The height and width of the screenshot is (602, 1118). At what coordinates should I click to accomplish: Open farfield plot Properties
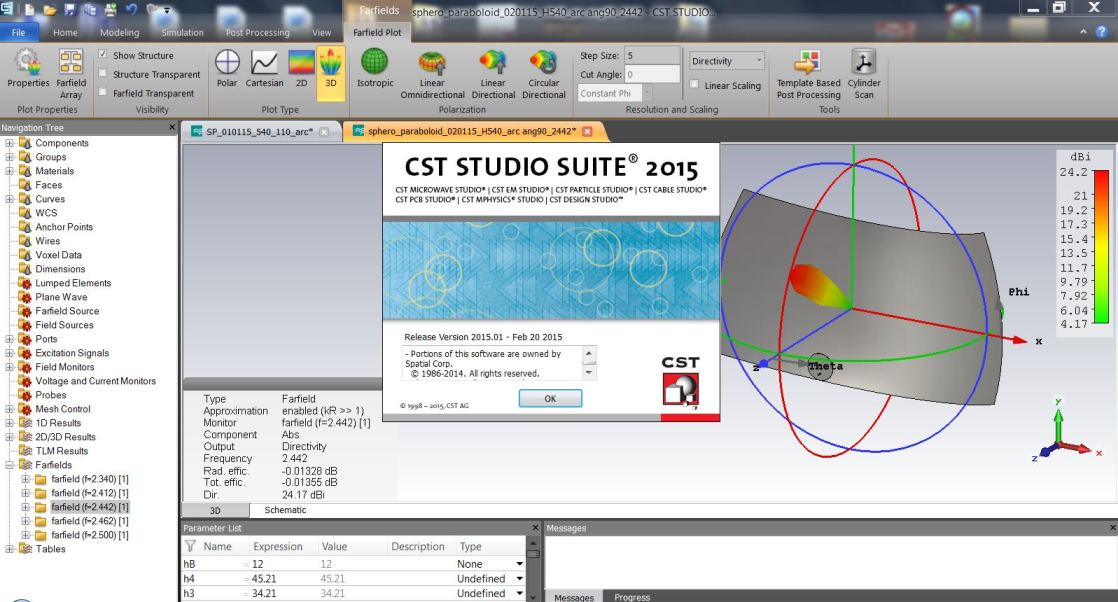tap(27, 70)
